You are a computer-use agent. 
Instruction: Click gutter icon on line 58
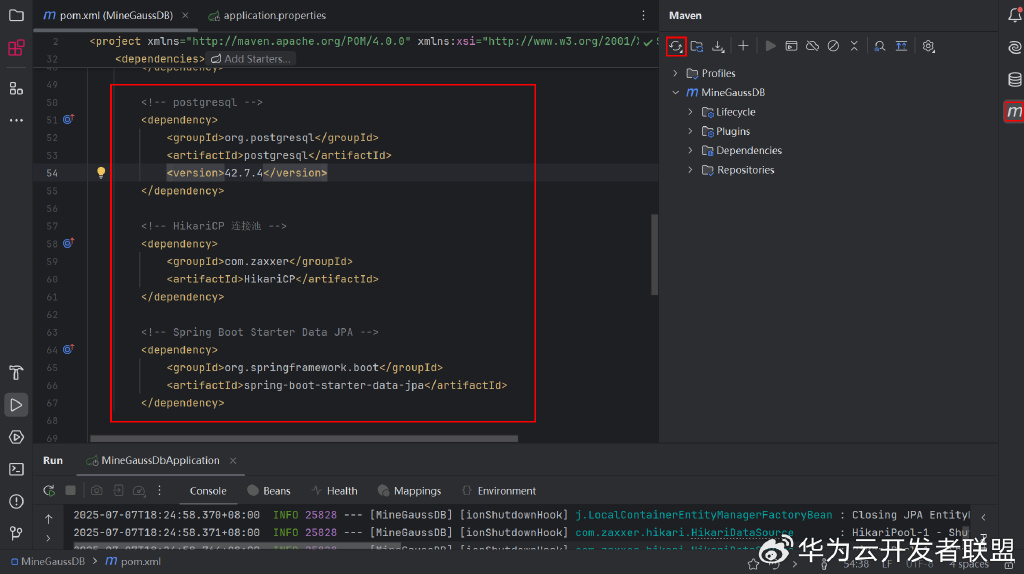click(x=69, y=243)
